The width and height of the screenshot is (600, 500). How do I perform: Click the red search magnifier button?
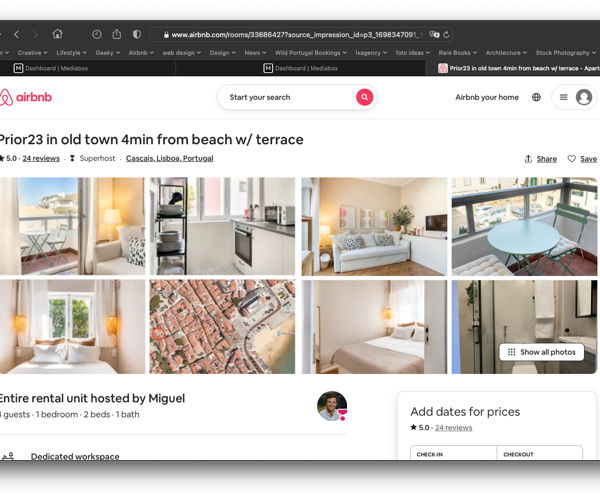click(364, 97)
